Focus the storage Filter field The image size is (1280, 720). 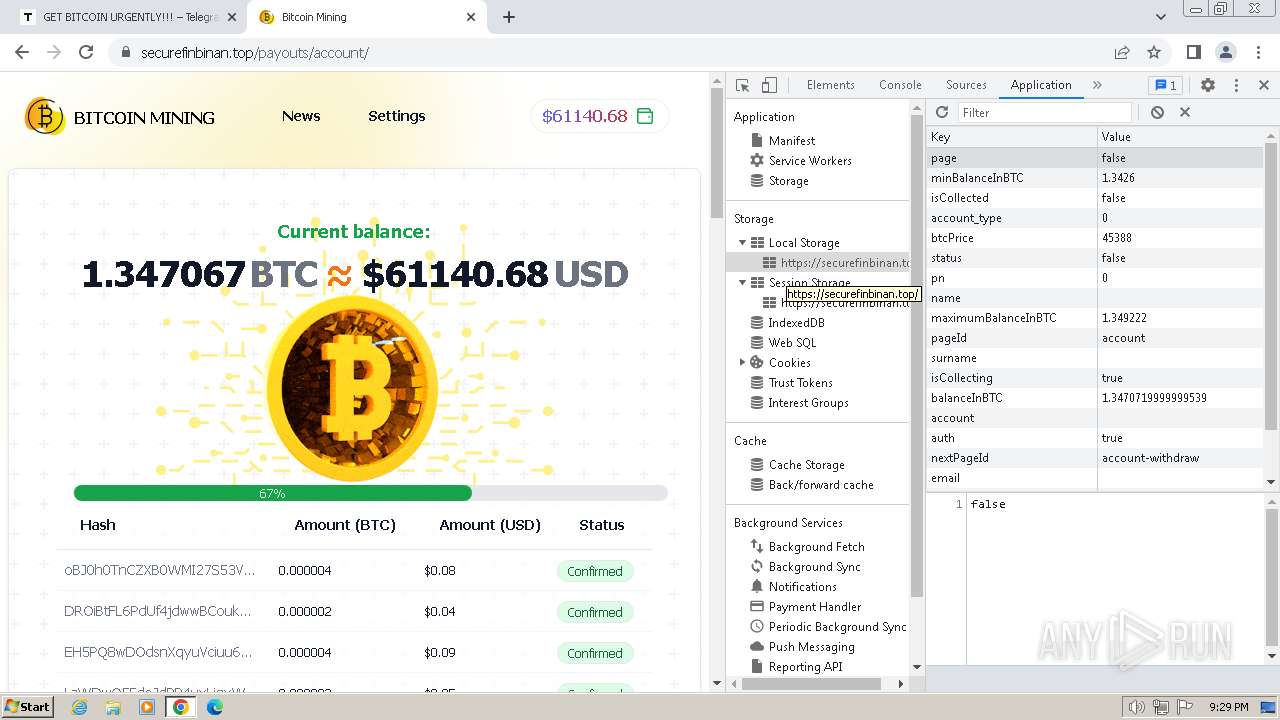pyautogui.click(x=1044, y=113)
